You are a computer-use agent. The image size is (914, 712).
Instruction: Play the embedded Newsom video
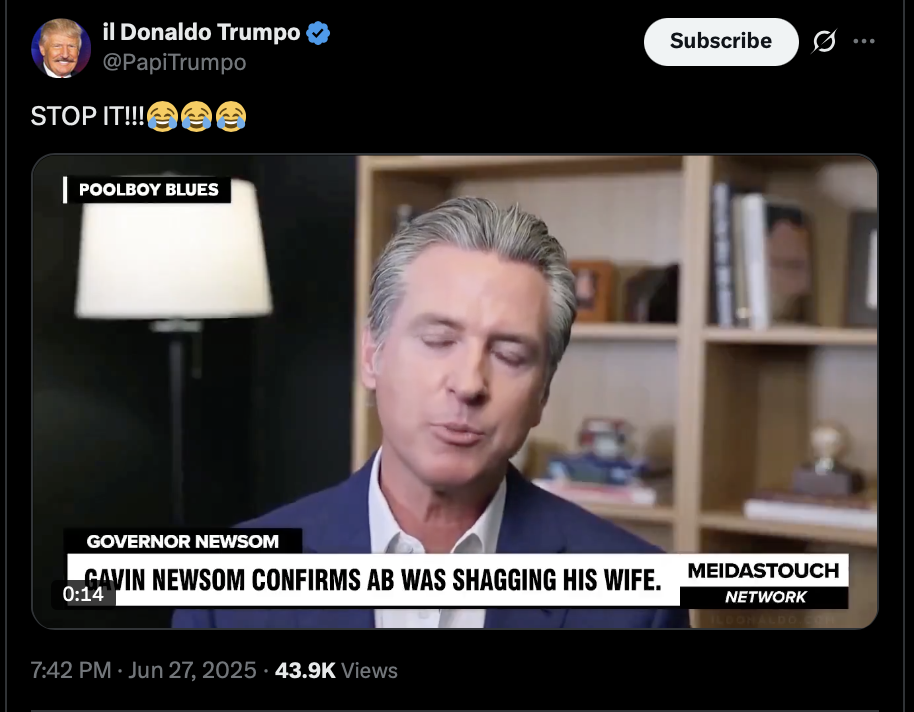455,391
